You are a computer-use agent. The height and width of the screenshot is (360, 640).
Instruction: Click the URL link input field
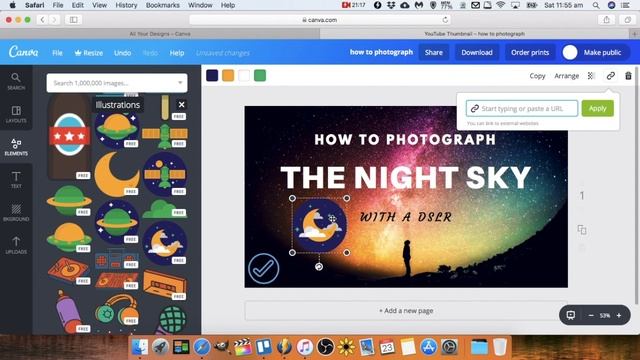tap(522, 108)
